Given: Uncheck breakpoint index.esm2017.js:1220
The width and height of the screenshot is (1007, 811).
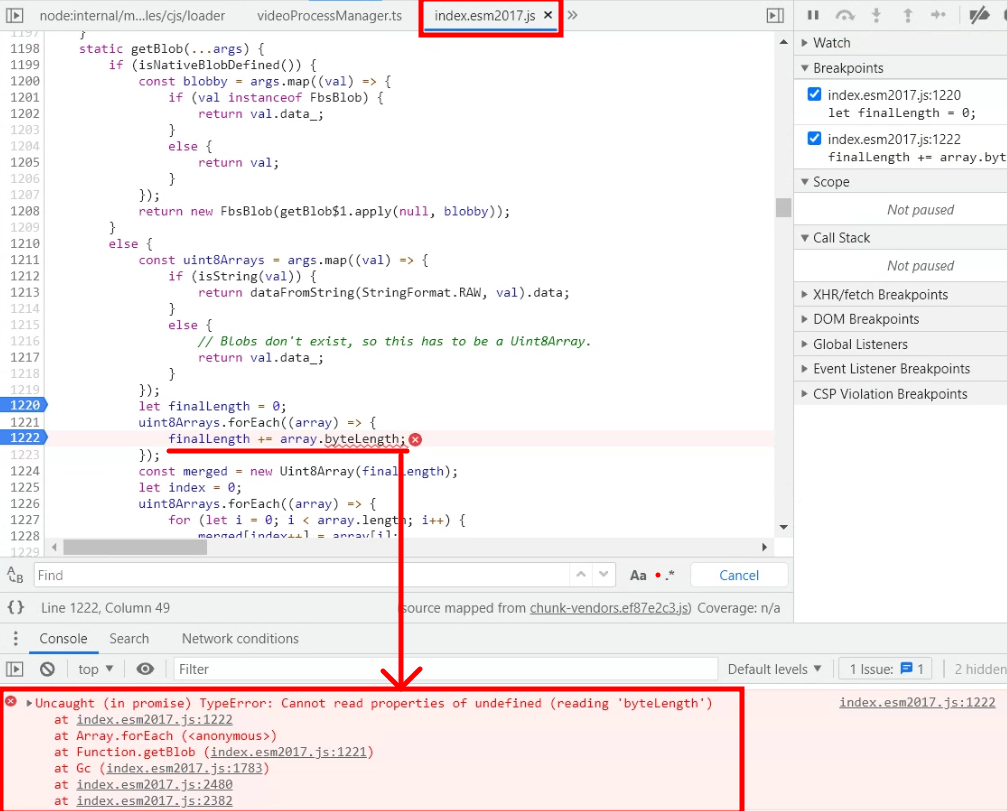Looking at the screenshot, I should (814, 94).
